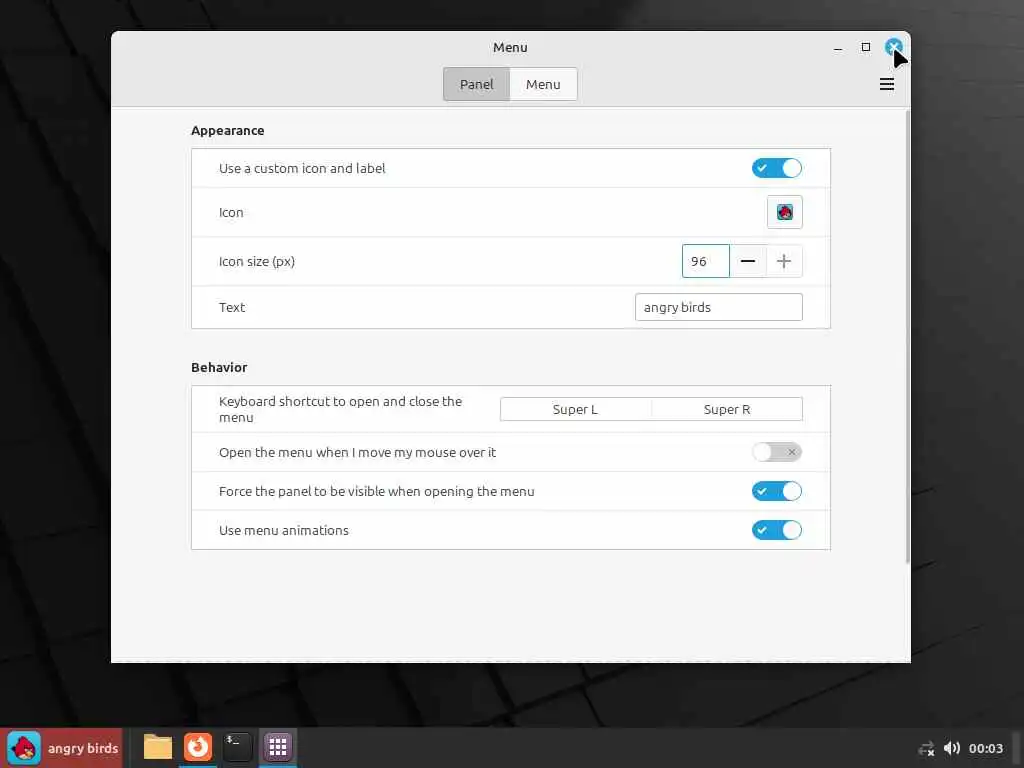Click the window's vertical scrollbar

click(x=907, y=338)
